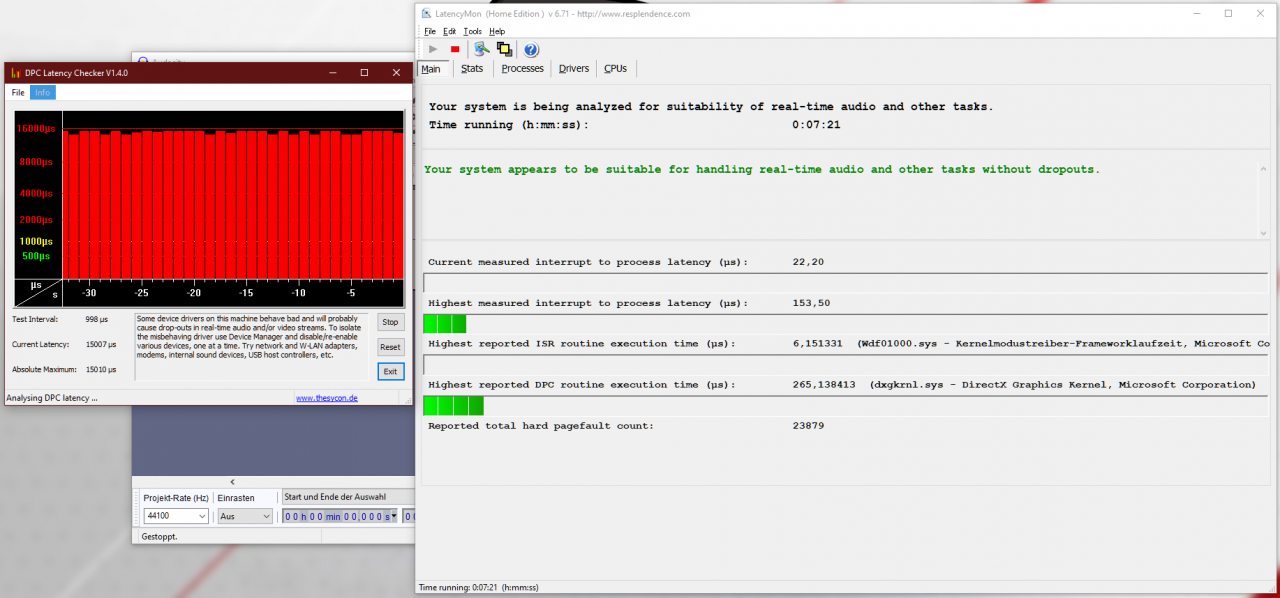The height and width of the screenshot is (598, 1280).
Task: Click left scroll arrow in Audacity window
Action: [232, 482]
